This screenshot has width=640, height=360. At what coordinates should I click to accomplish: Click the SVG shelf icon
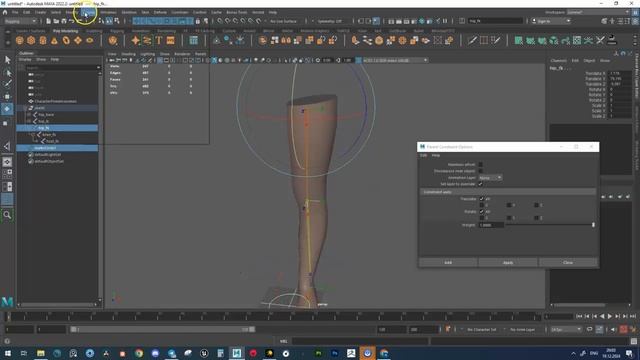click(171, 40)
